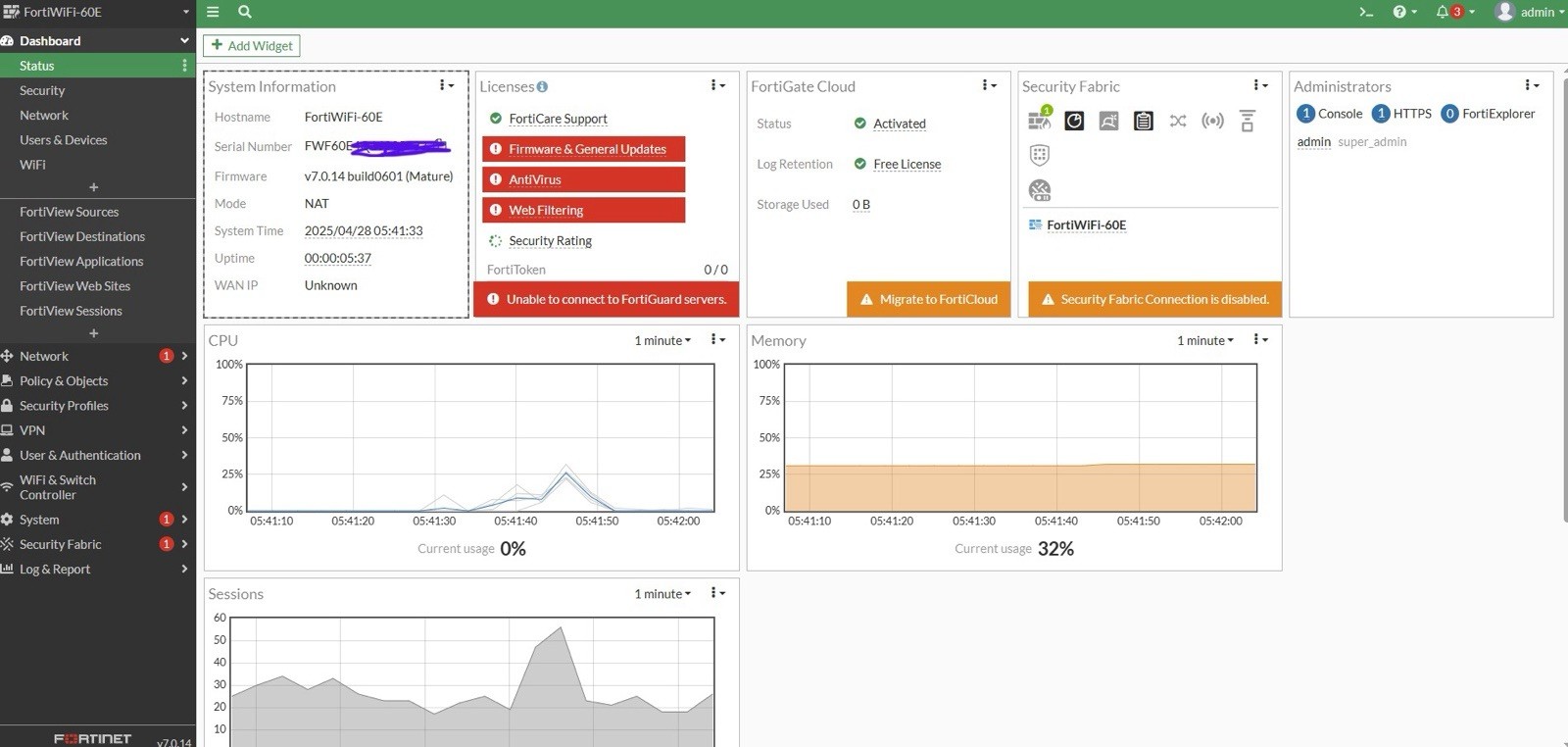This screenshot has height=747, width=1568.
Task: Expand Policy & Objects menu
Action: point(98,380)
